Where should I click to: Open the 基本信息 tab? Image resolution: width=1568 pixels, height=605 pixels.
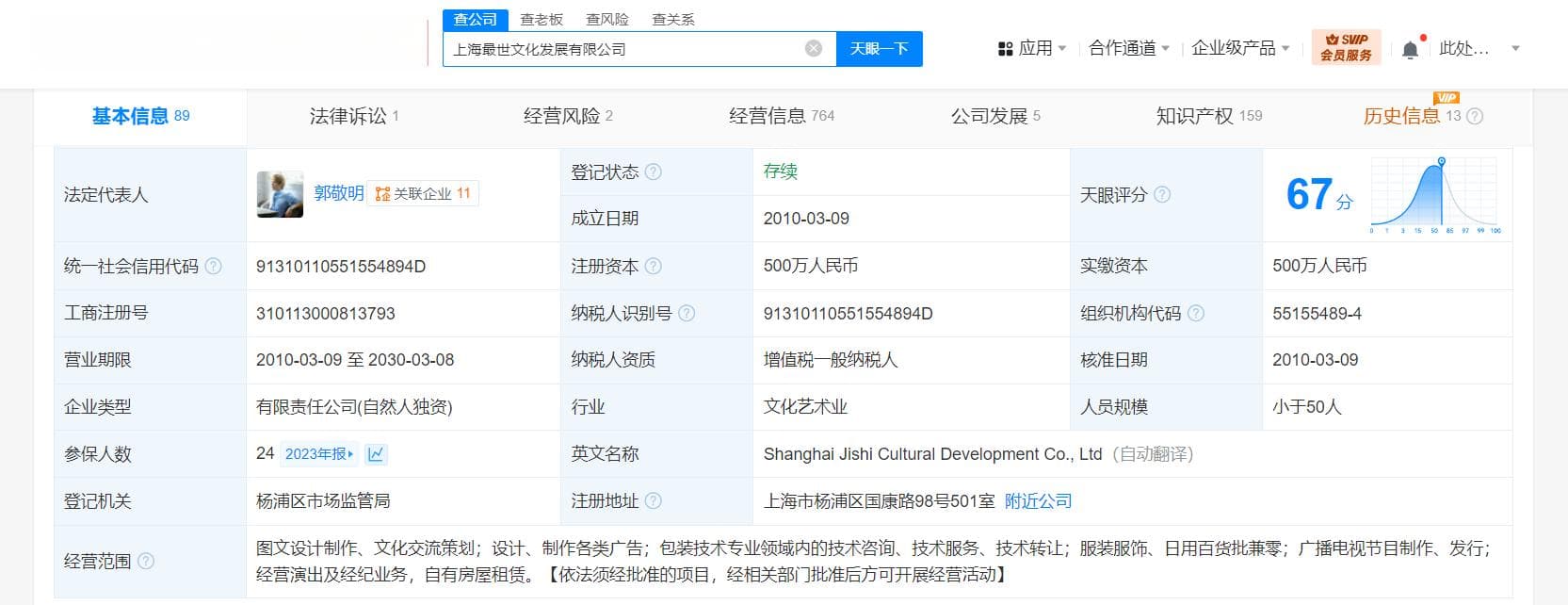(140, 116)
